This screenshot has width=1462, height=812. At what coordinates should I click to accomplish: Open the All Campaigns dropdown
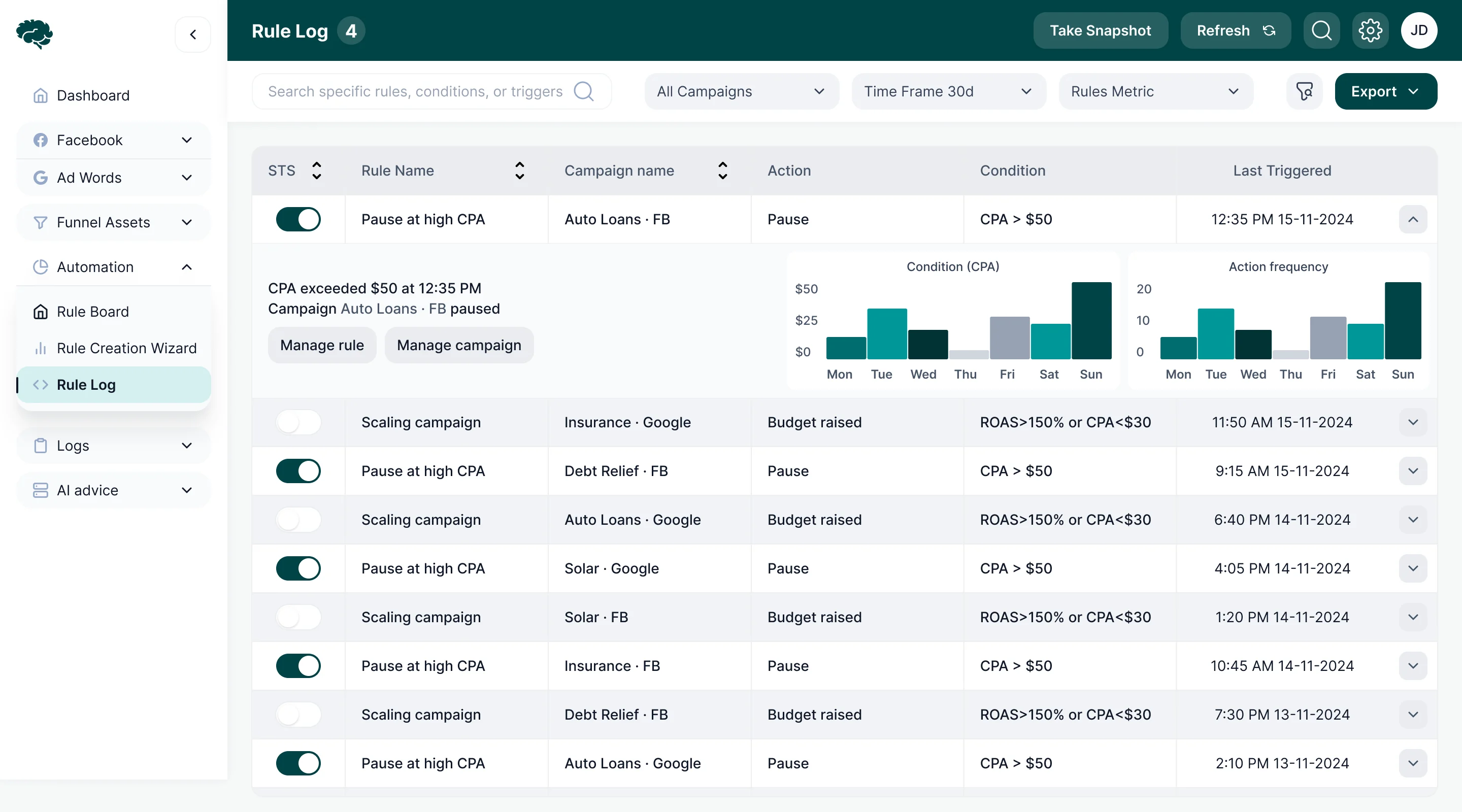(x=741, y=91)
